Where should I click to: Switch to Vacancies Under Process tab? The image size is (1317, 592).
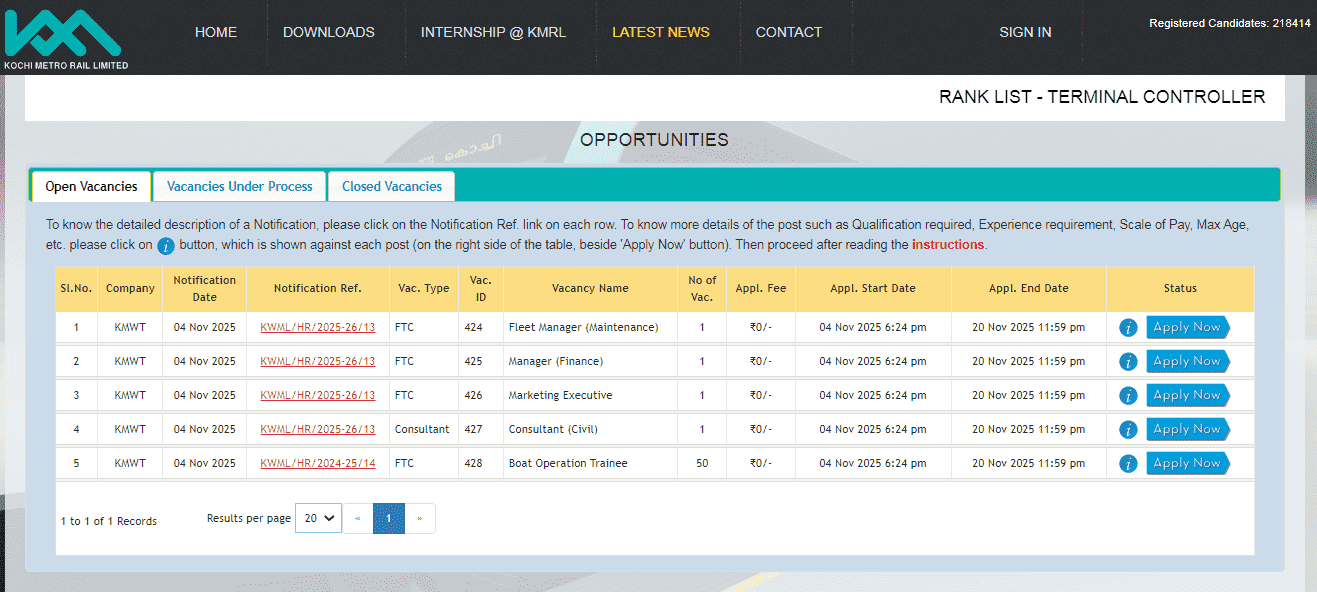[239, 187]
